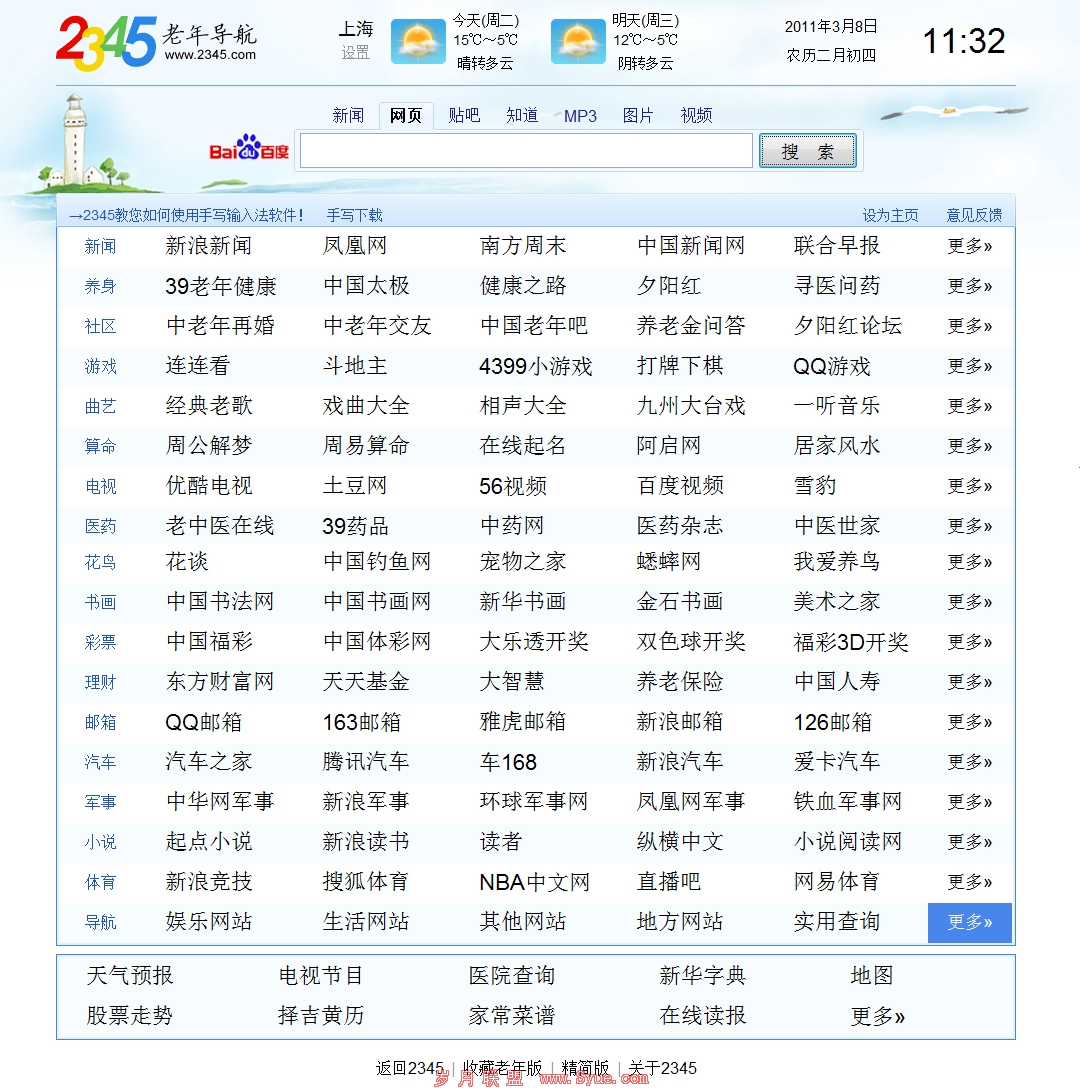Click 返回2345 footer link
Image resolution: width=1080 pixels, height=1088 pixels.
click(x=410, y=1068)
